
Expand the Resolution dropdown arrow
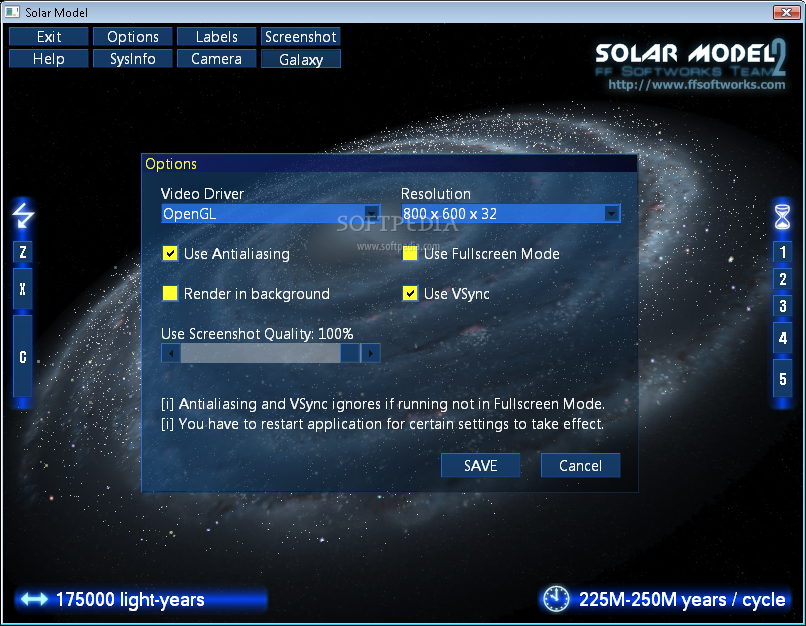coord(611,213)
